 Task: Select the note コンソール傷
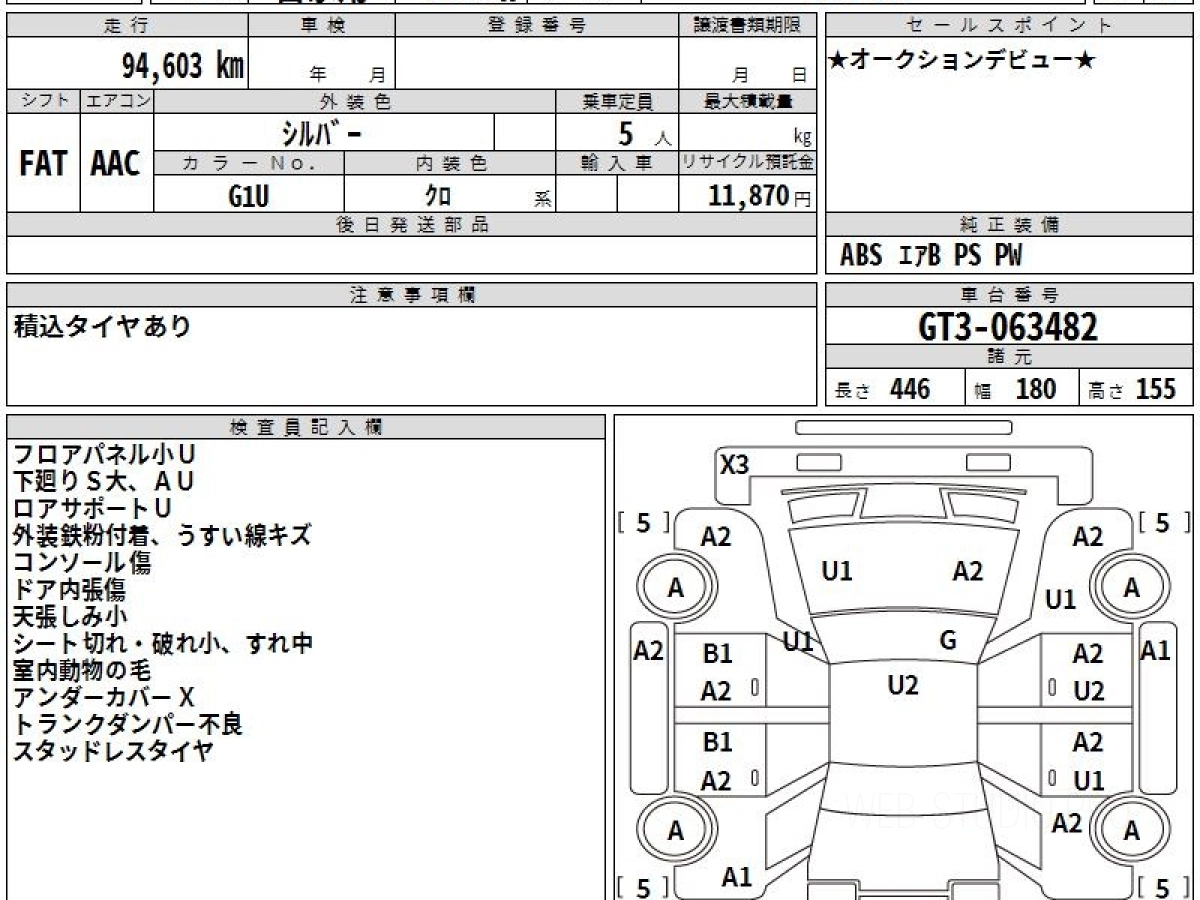82,563
